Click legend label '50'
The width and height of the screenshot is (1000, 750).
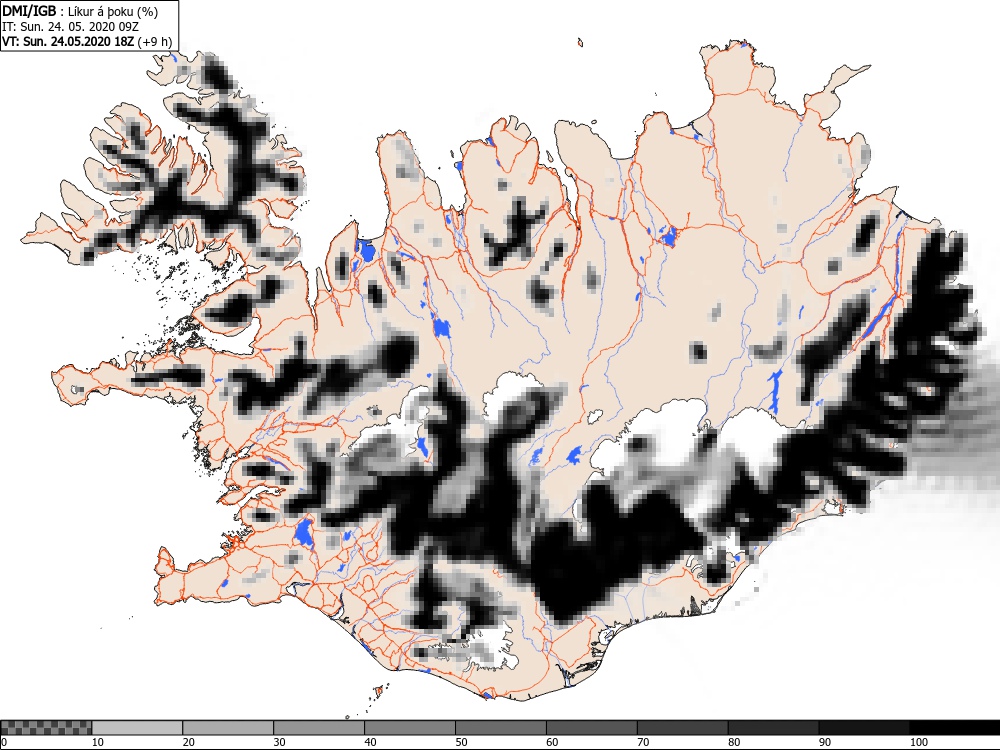tap(461, 742)
